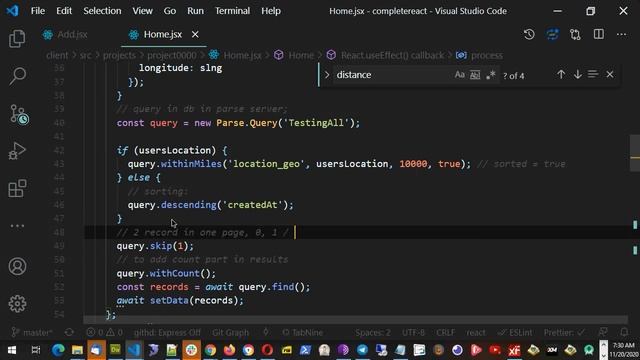Image resolution: width=640 pixels, height=360 pixels.
Task: Click the blue sync changes icon in editor toolbar
Action: point(553,34)
